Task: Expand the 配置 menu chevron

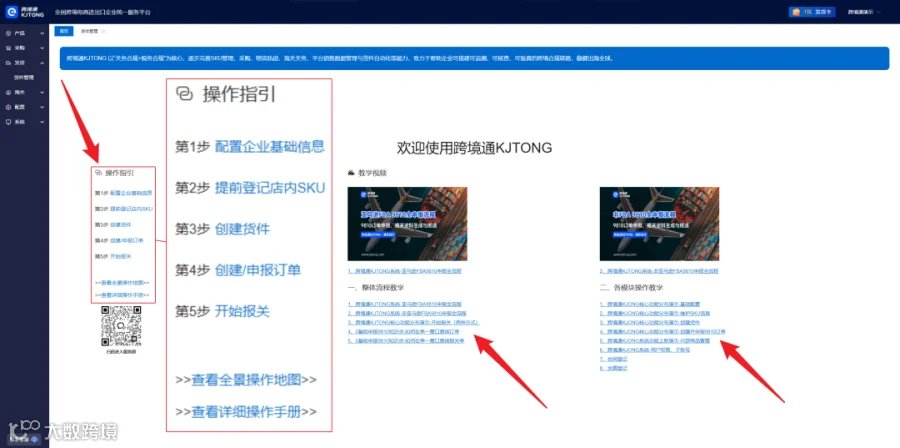Action: tap(42, 107)
